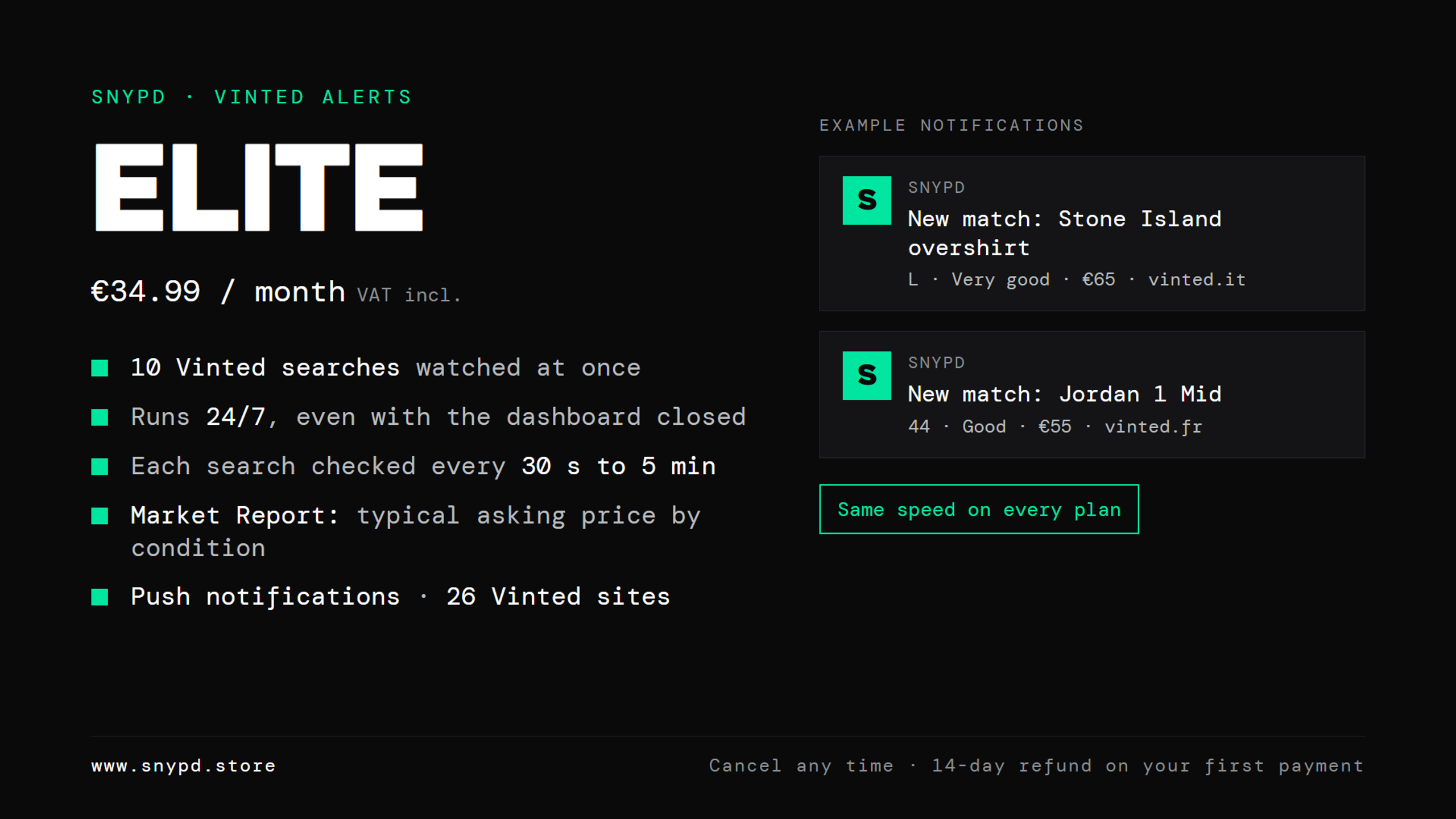Click the SNYPD · VINTED ALERTS header text

pos(251,97)
